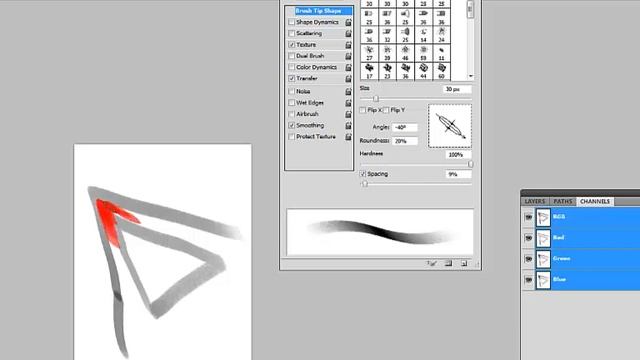Lock the Scattering settings
Screen dimensions: 640x360
(348, 34)
